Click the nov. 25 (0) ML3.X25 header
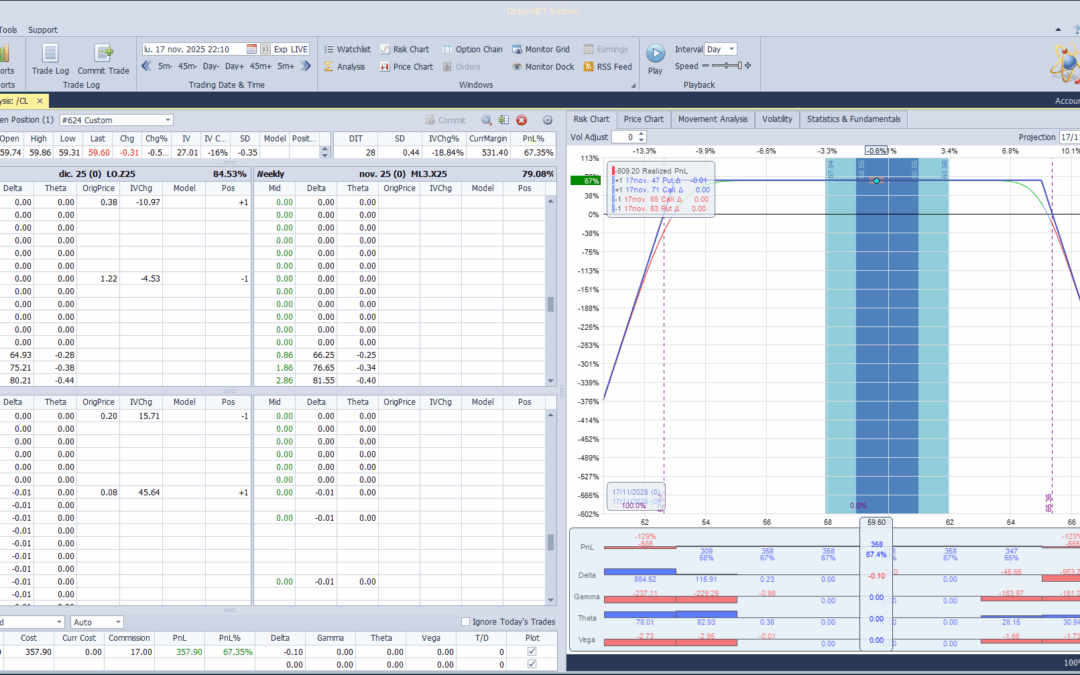The height and width of the screenshot is (675, 1080). (403, 174)
